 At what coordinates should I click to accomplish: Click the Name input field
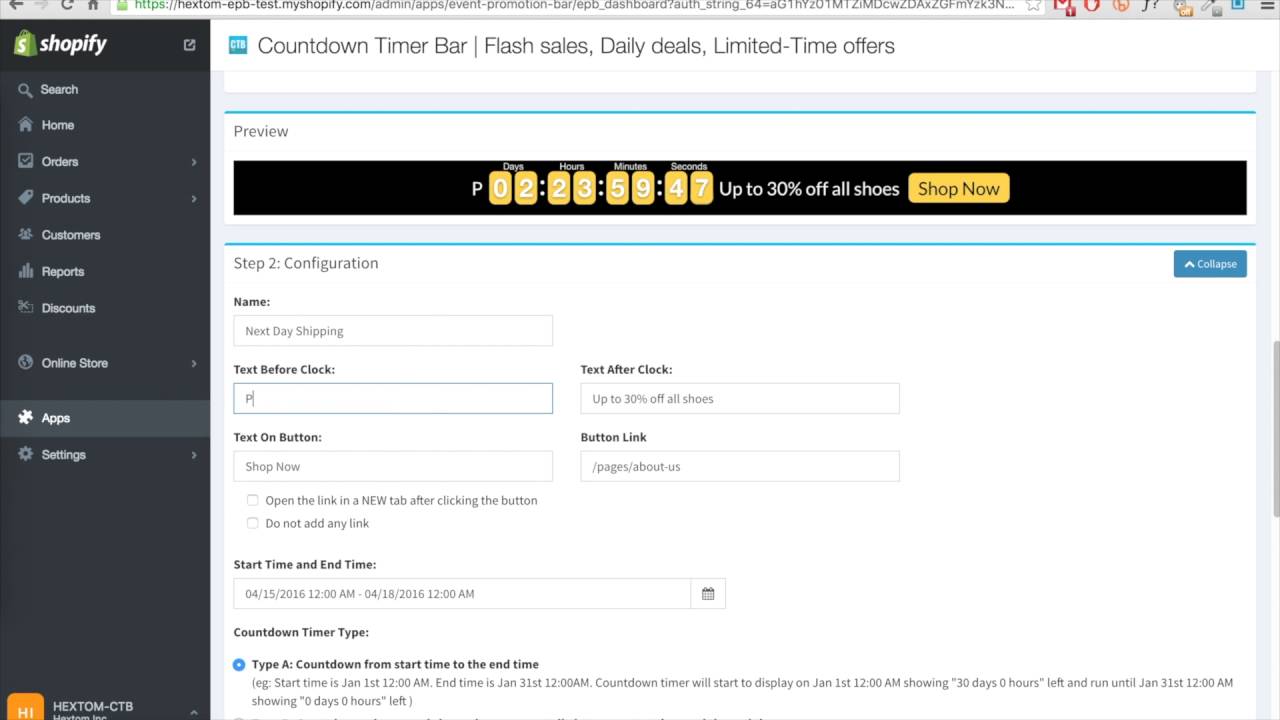click(x=393, y=331)
